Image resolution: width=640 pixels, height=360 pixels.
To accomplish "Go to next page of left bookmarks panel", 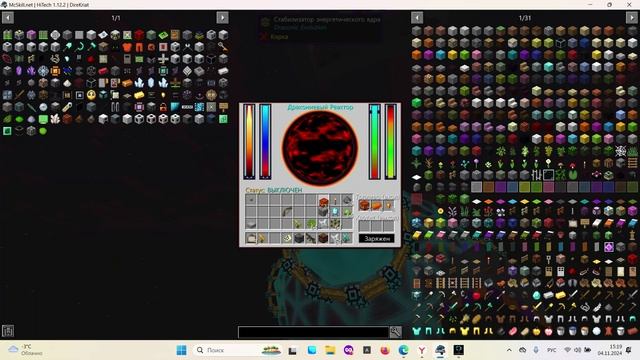I will 222,18.
